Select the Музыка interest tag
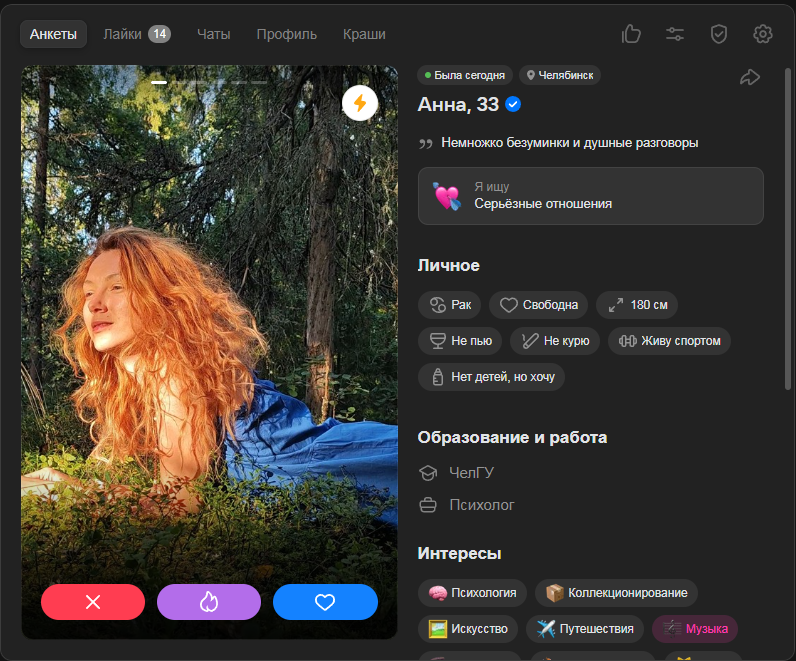This screenshot has height=661, width=796. pos(695,629)
